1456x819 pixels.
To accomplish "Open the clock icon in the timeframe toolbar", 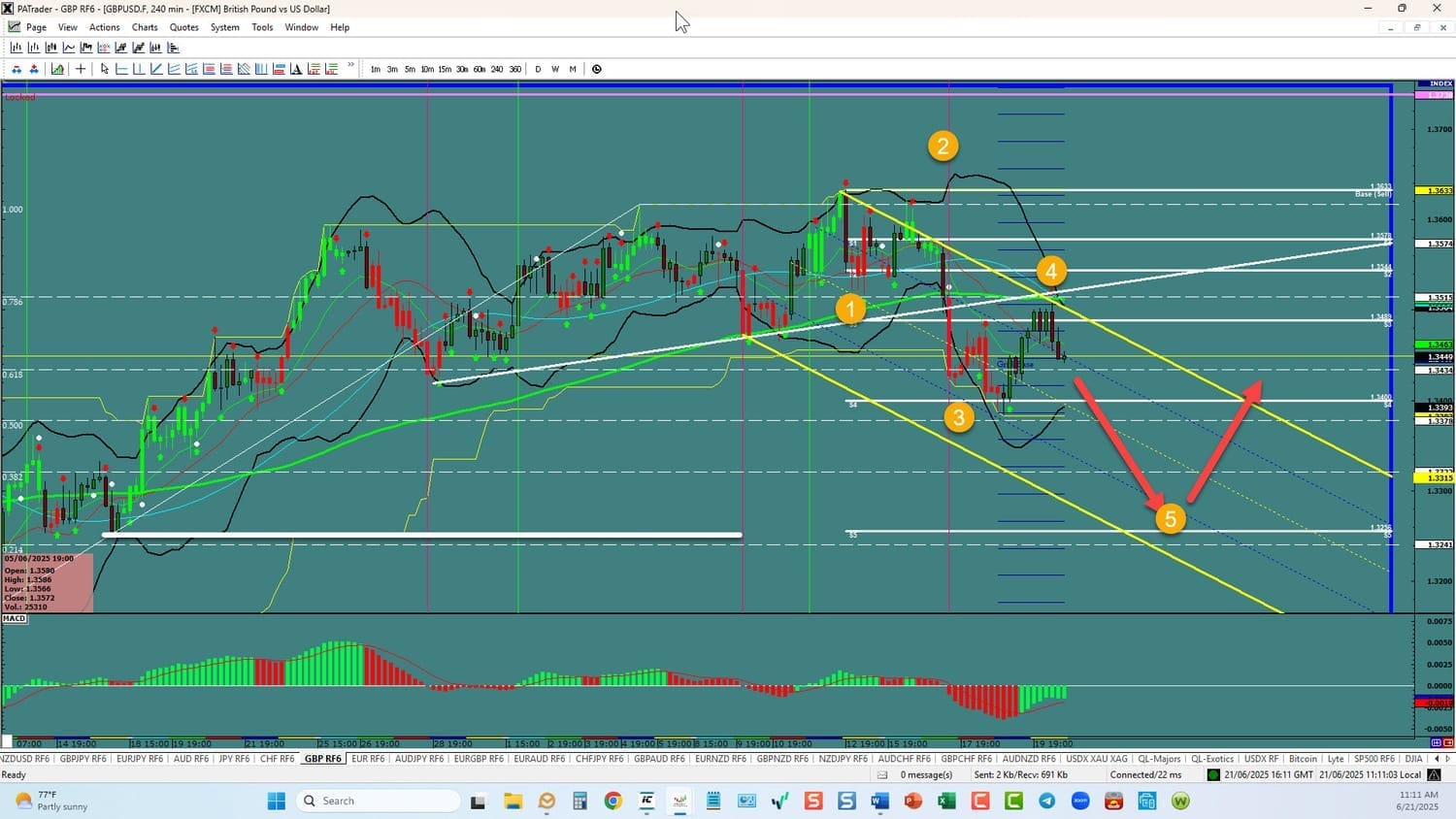I will click(x=596, y=69).
